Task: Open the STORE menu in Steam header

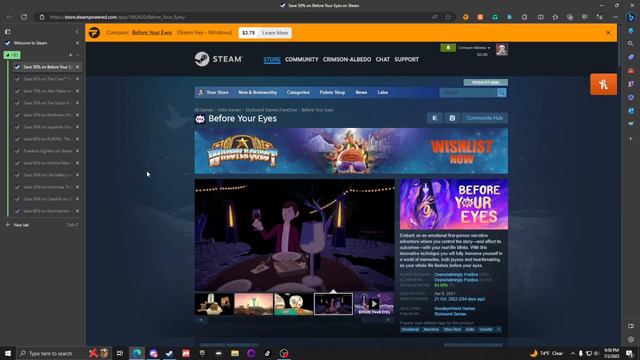Action: pyautogui.click(x=272, y=60)
